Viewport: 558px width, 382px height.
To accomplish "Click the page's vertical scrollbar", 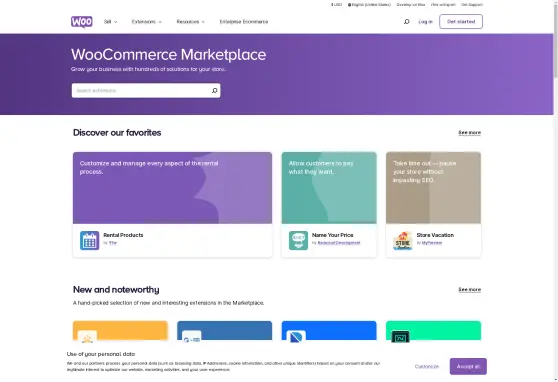I will (x=556, y=191).
